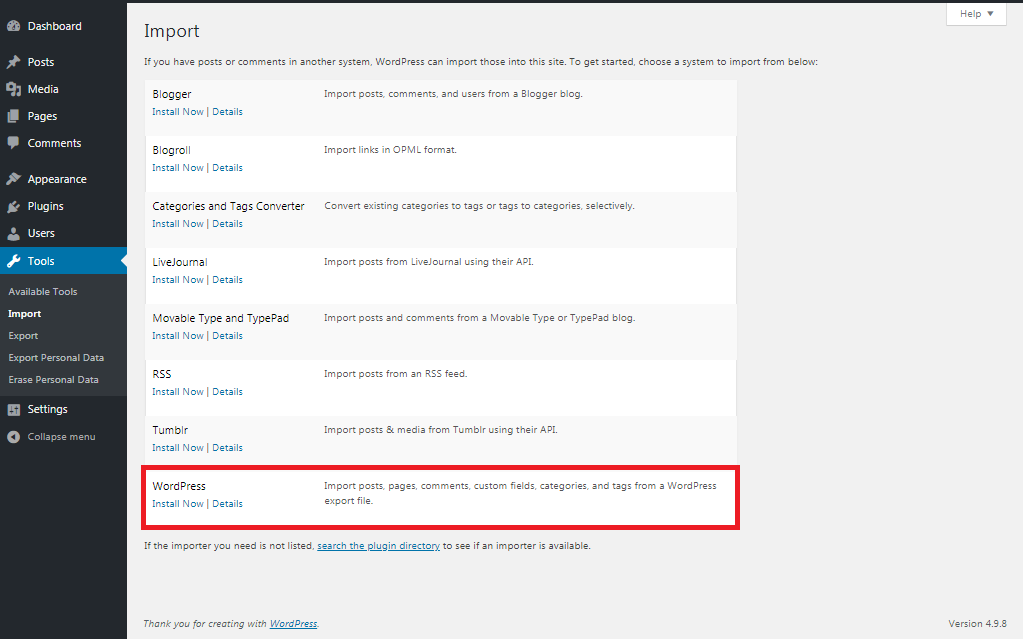The image size is (1023, 639).
Task: Install Movable Type and TypePad importer
Action: coord(177,336)
